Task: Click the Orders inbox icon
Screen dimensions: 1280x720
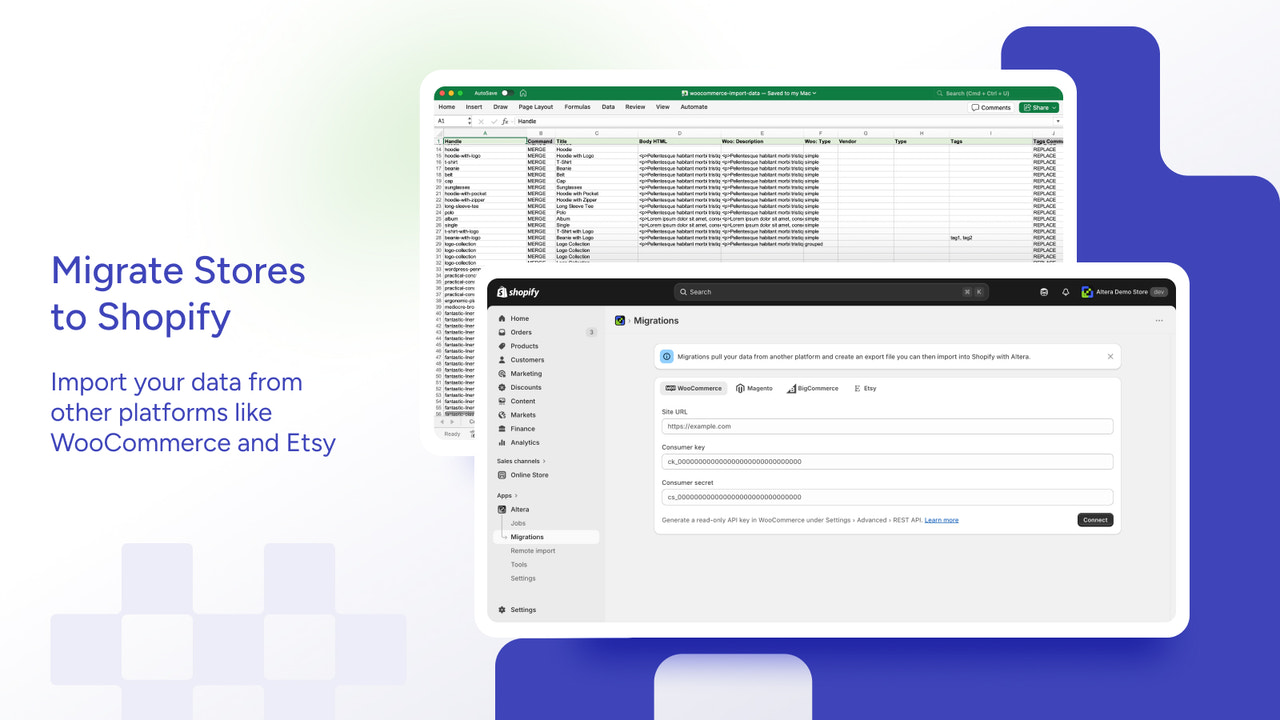Action: (502, 332)
